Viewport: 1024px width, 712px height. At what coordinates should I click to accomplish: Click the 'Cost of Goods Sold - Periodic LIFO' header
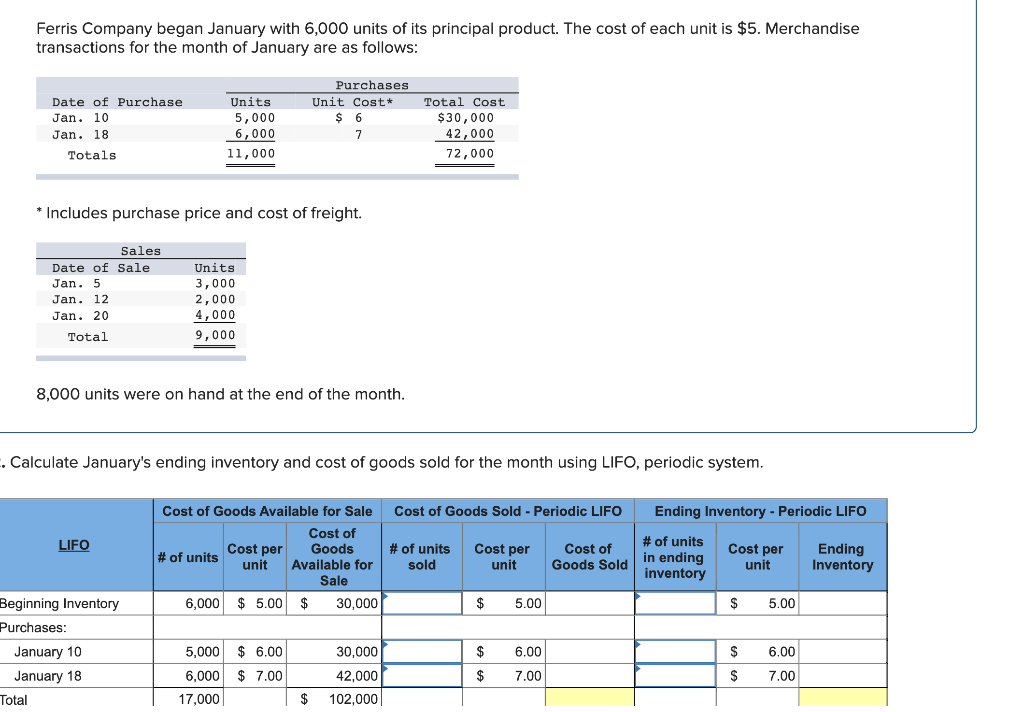508,511
